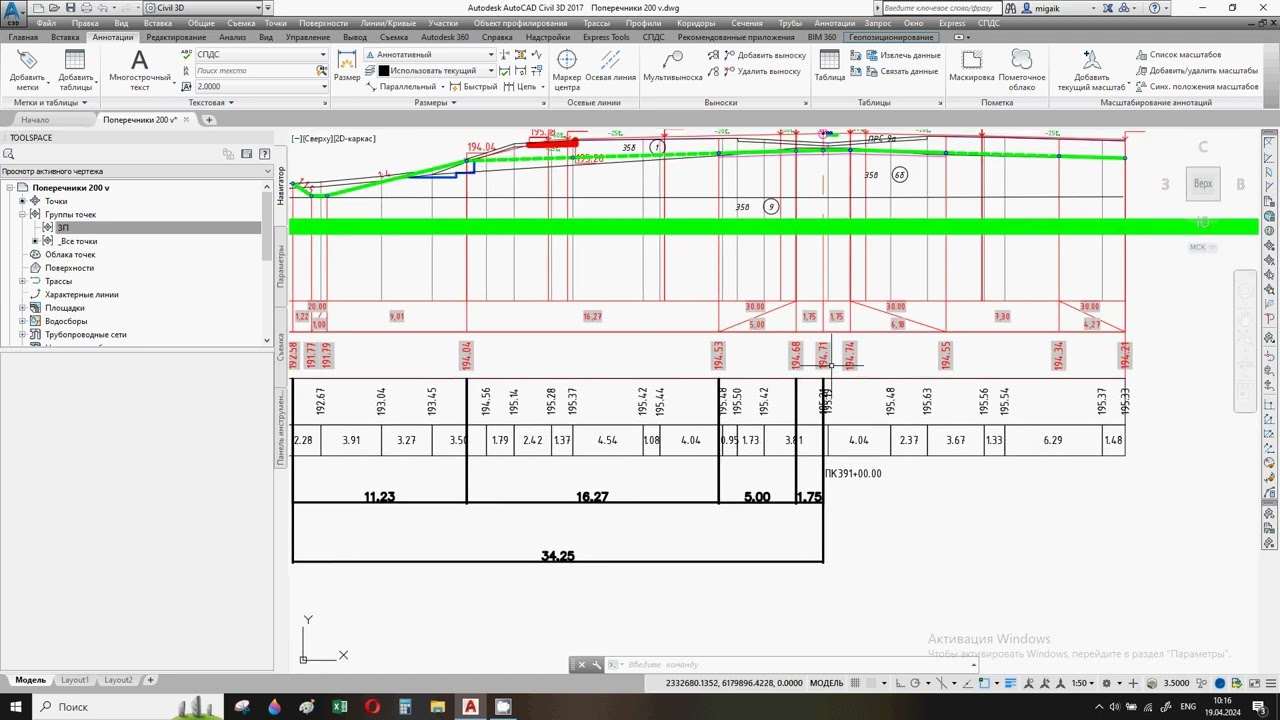The image size is (1280, 720).
Task: Click Добавить/удалить масштабы button
Action: click(1196, 71)
